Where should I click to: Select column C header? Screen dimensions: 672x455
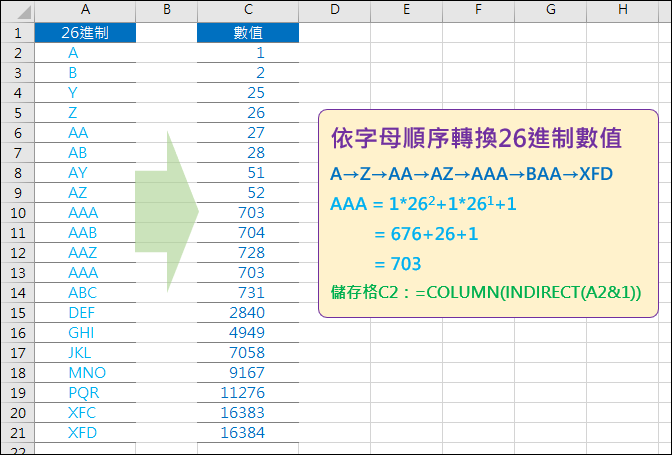248,11
